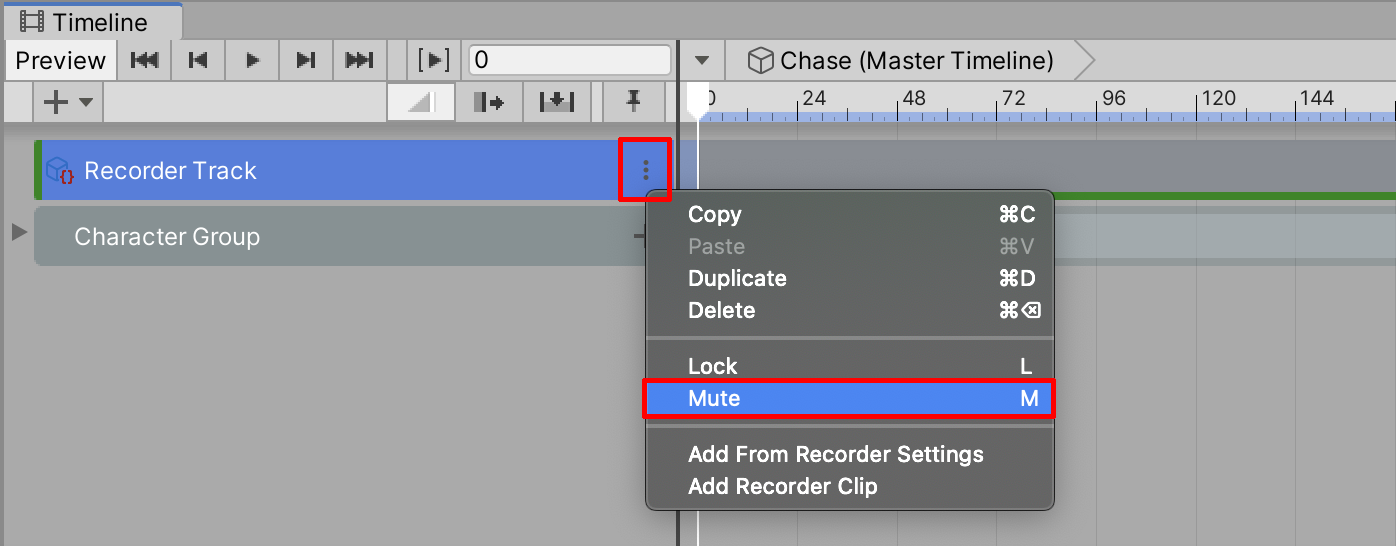This screenshot has height=546, width=1396.
Task: Enable Replace edit mode
Action: tap(556, 101)
